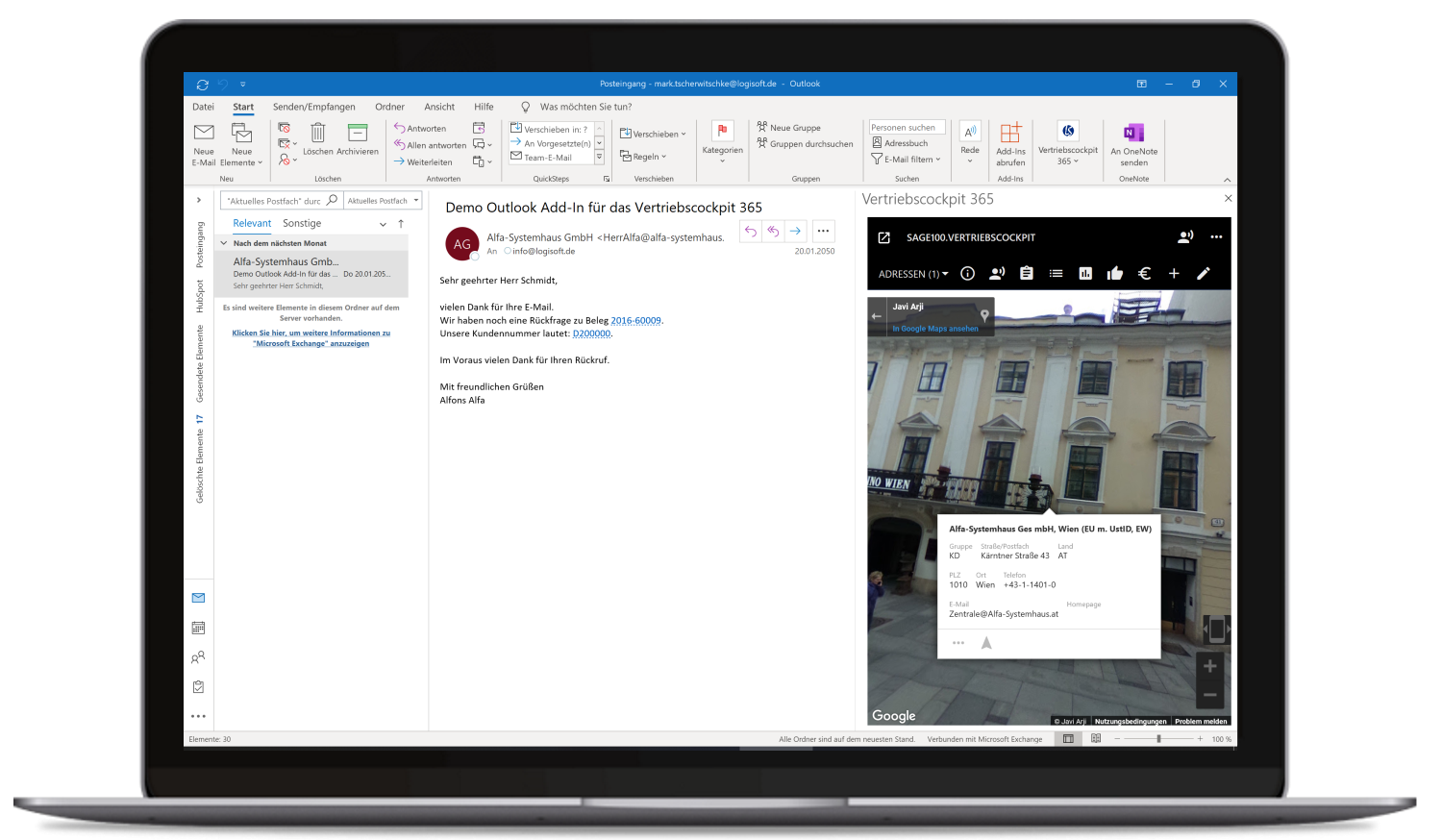
Task: Click the forward arrow in reading pane
Action: pos(795,231)
